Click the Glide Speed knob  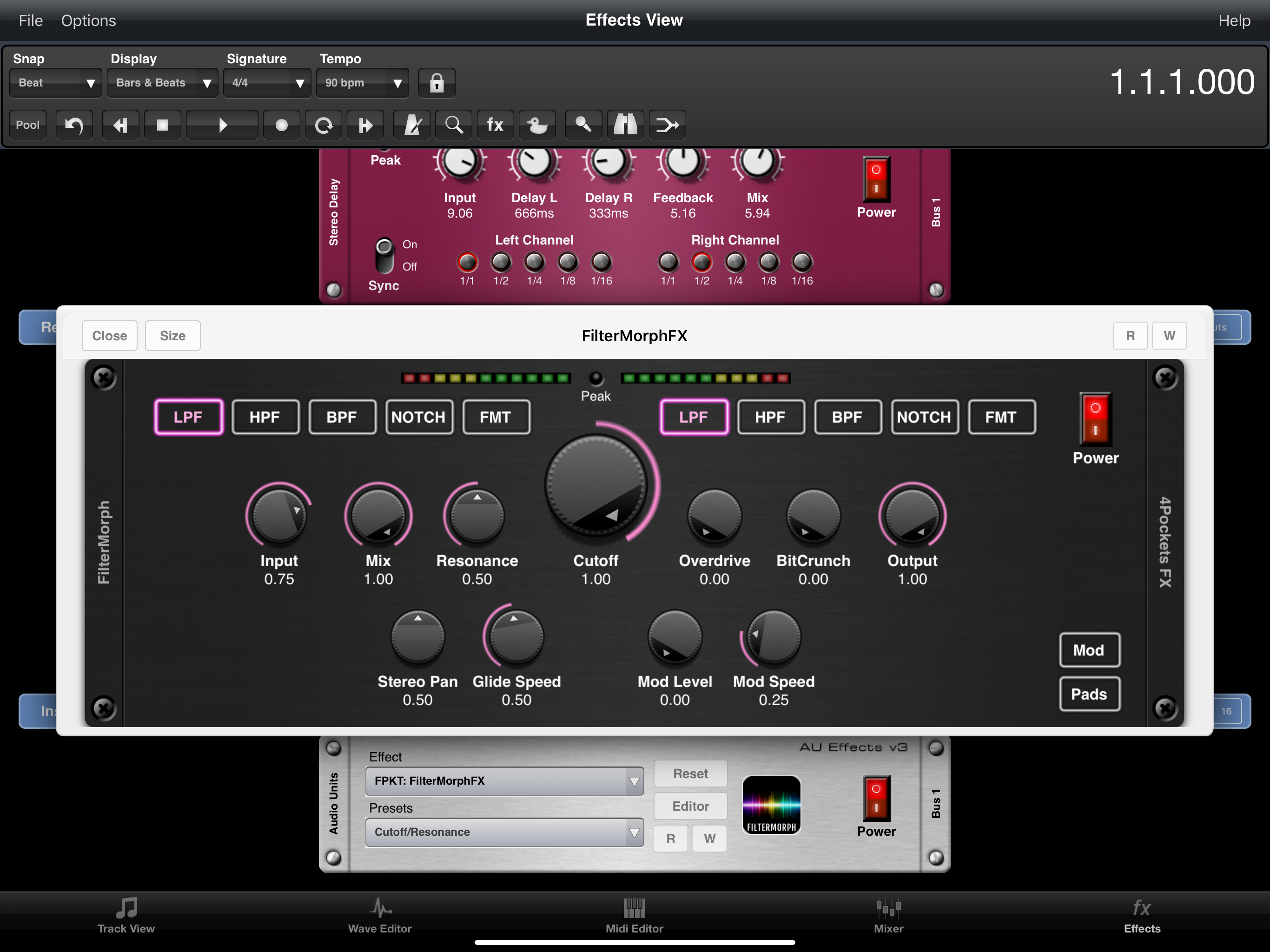pos(516,637)
